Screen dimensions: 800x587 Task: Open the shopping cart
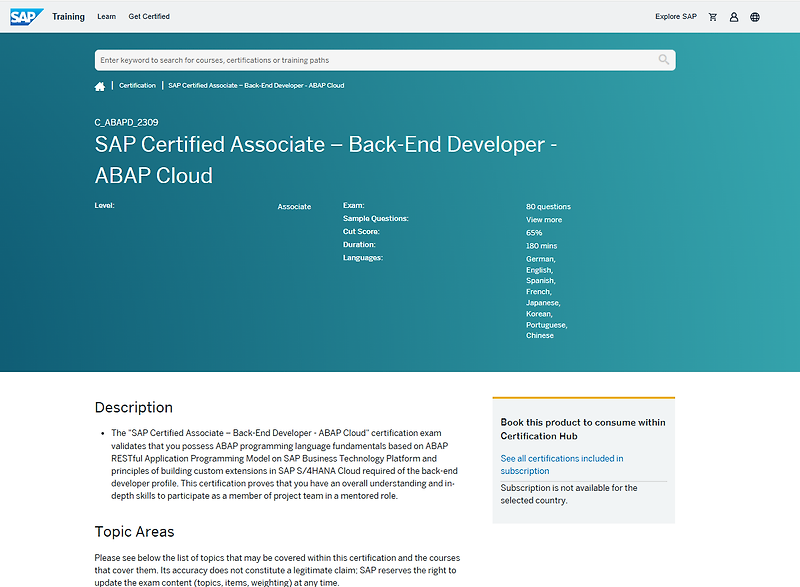712,16
